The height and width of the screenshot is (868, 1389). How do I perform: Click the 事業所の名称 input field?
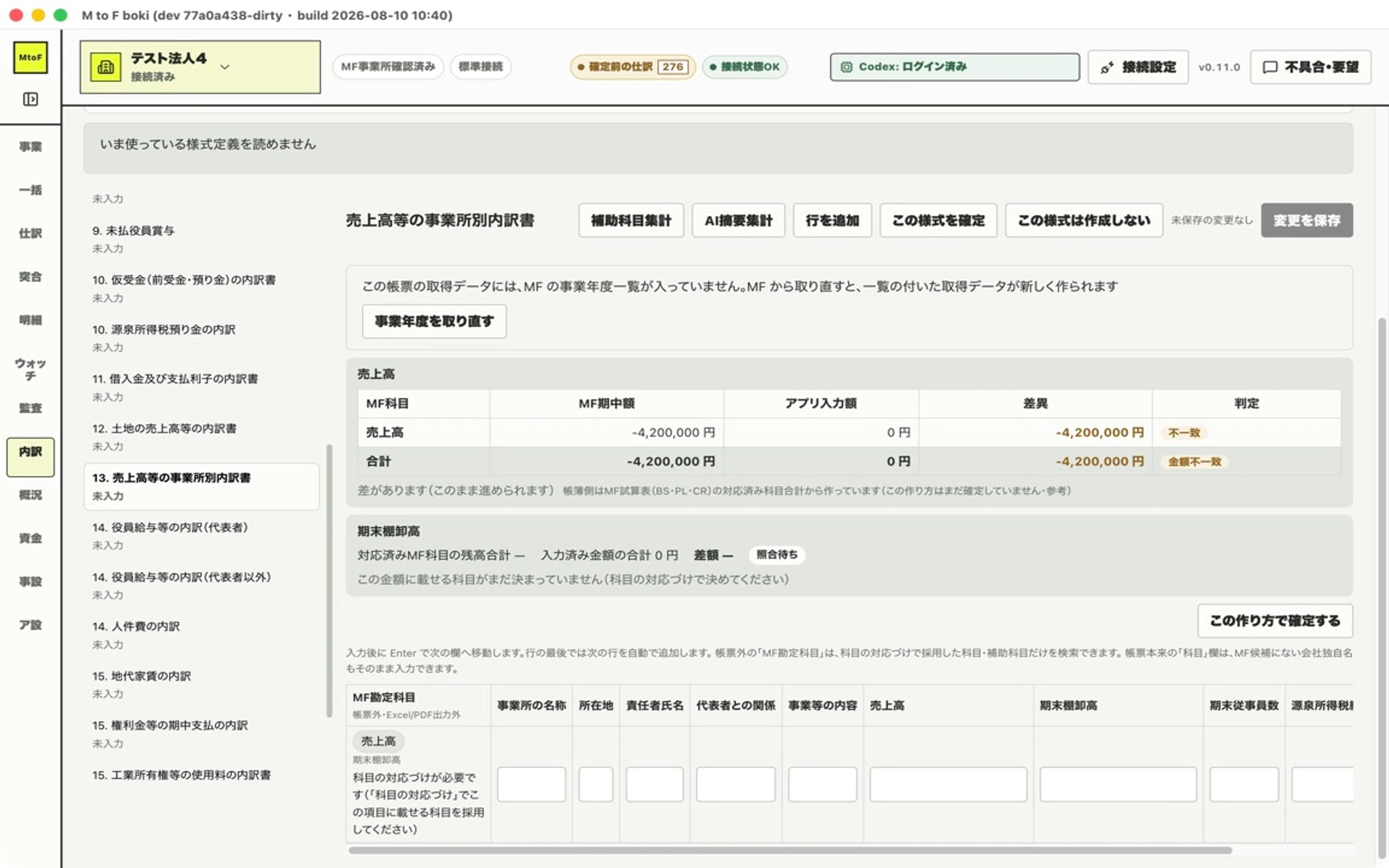click(x=531, y=784)
